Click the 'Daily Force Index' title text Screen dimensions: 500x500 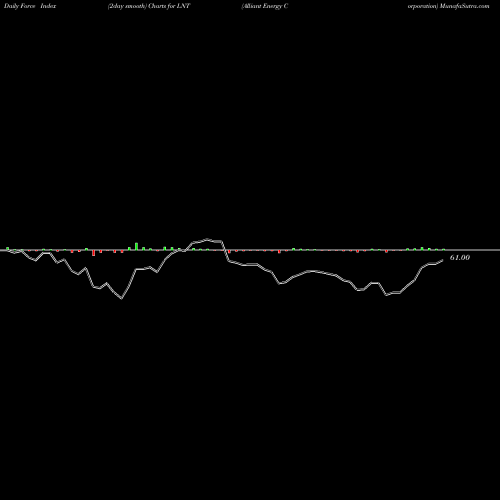coord(30,6)
